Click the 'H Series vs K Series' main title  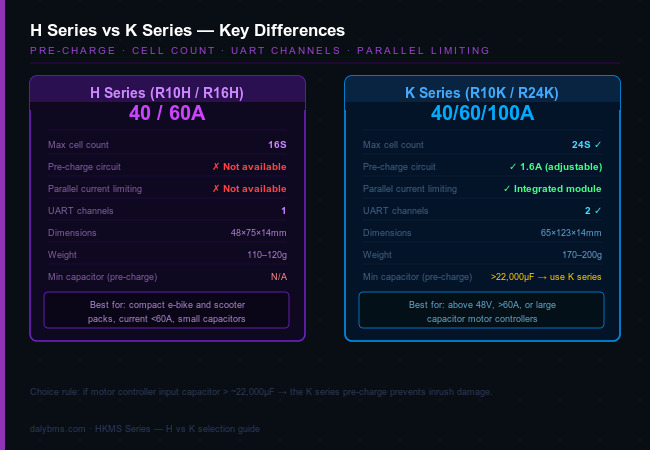[187, 30]
